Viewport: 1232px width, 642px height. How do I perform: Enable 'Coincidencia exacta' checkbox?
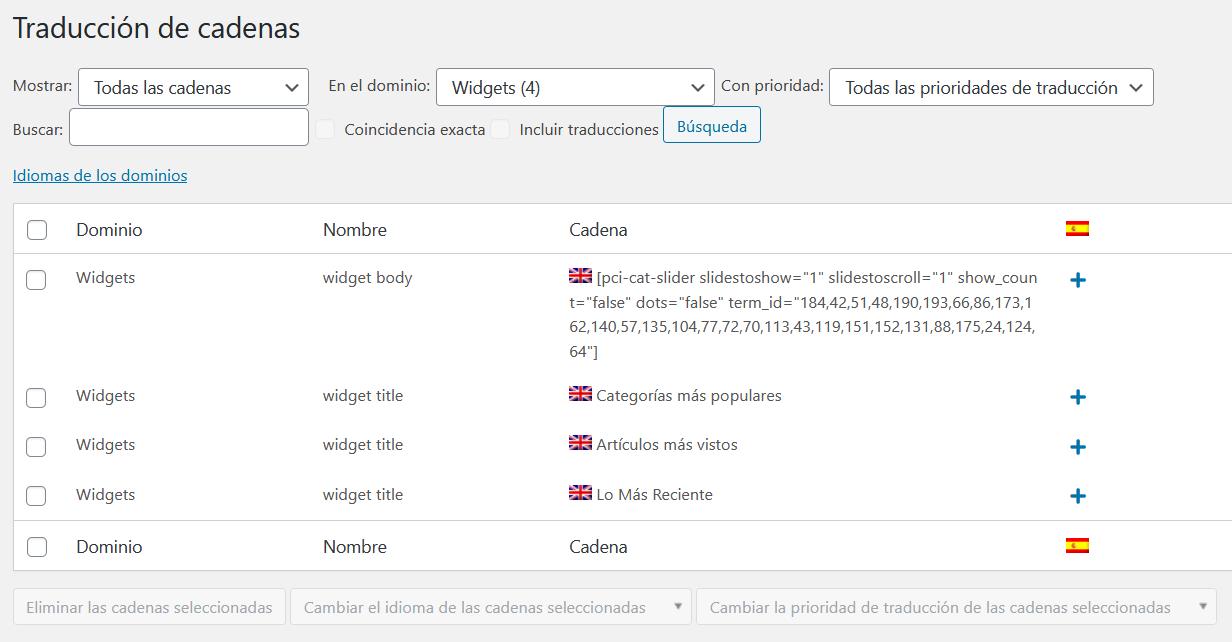coord(326,129)
